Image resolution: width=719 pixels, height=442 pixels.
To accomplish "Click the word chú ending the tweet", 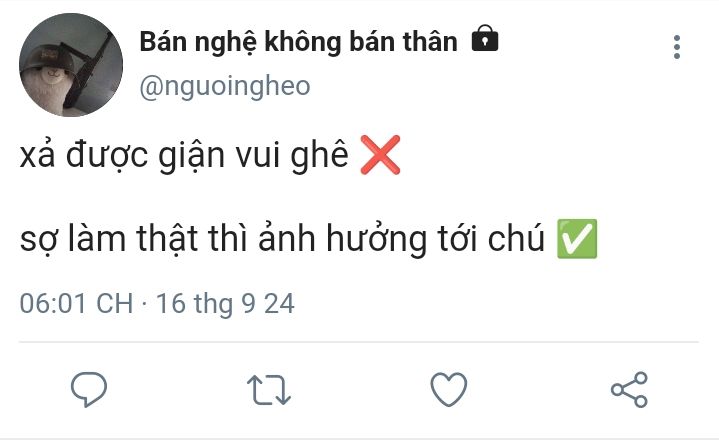I will 516,238.
